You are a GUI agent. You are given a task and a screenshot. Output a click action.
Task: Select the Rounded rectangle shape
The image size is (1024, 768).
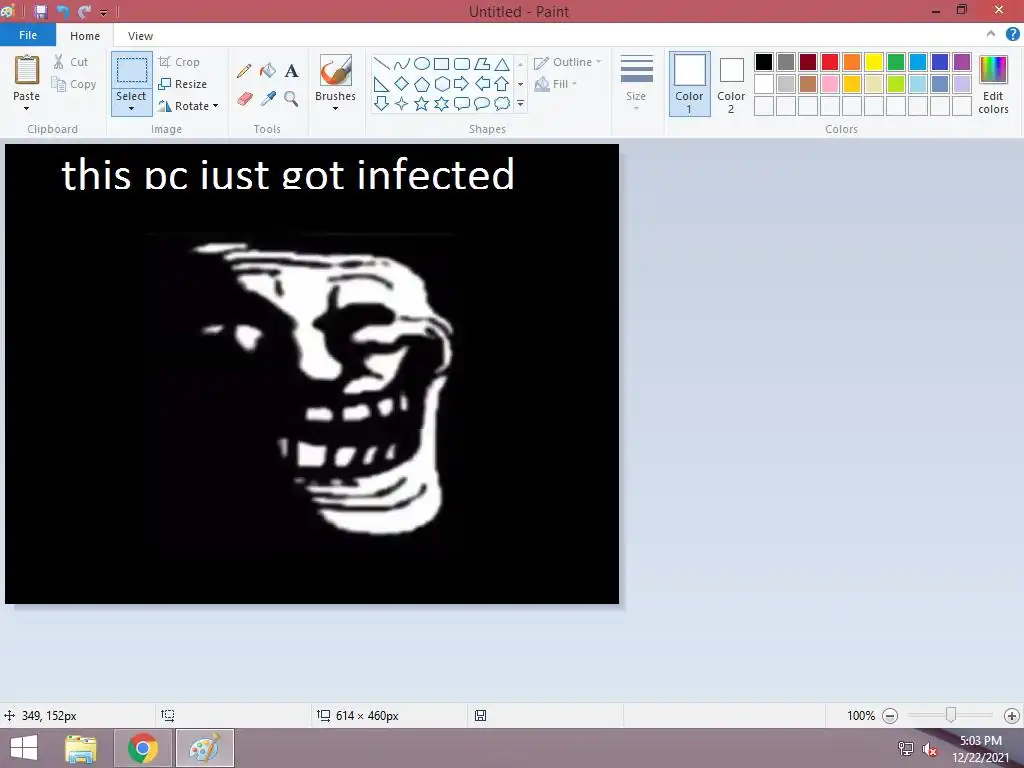[462, 63]
